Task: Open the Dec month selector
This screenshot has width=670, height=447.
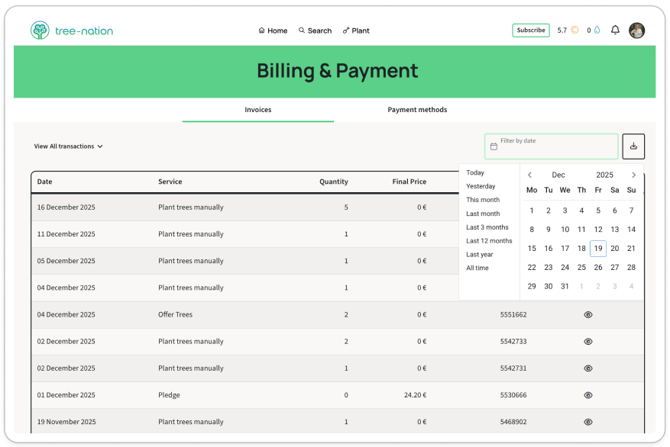Action: (558, 175)
